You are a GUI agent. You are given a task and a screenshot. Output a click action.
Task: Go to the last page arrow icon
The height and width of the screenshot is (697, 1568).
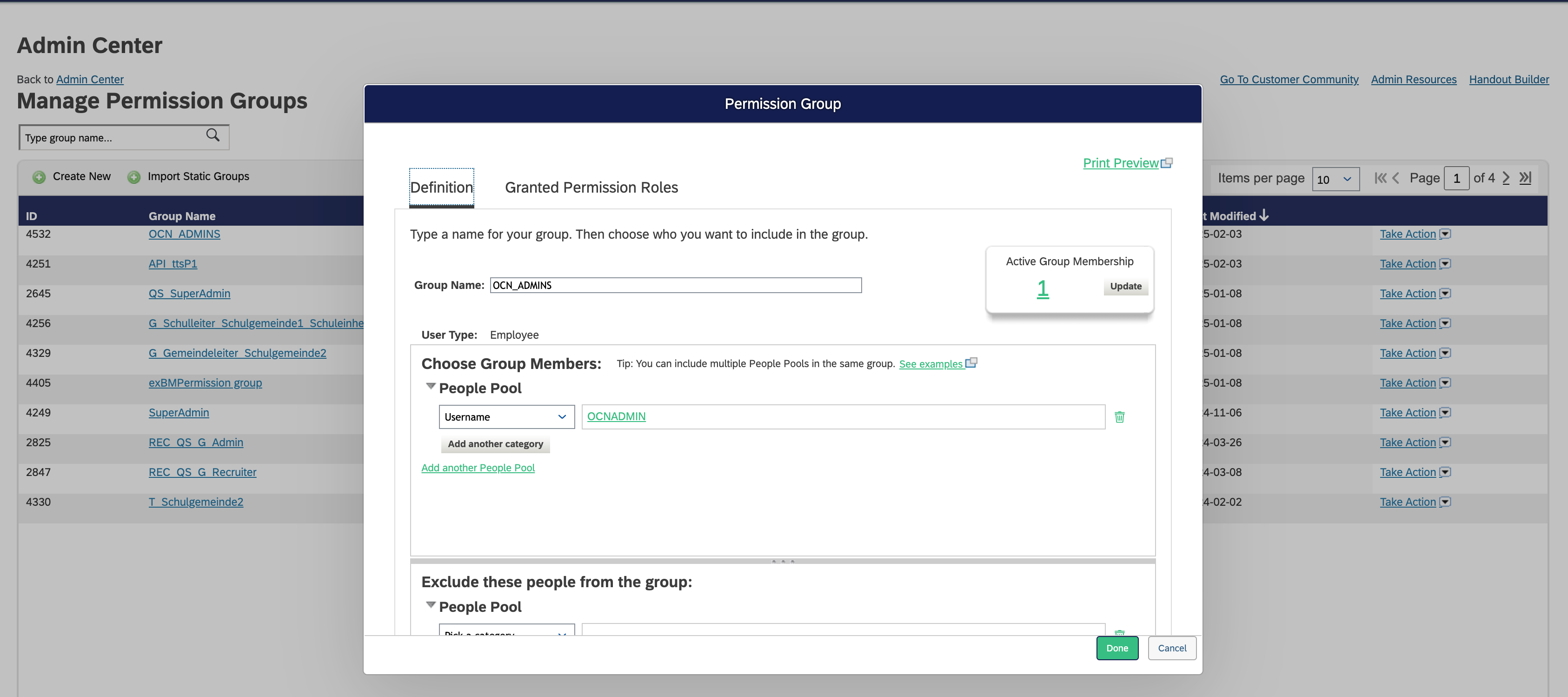[1525, 178]
